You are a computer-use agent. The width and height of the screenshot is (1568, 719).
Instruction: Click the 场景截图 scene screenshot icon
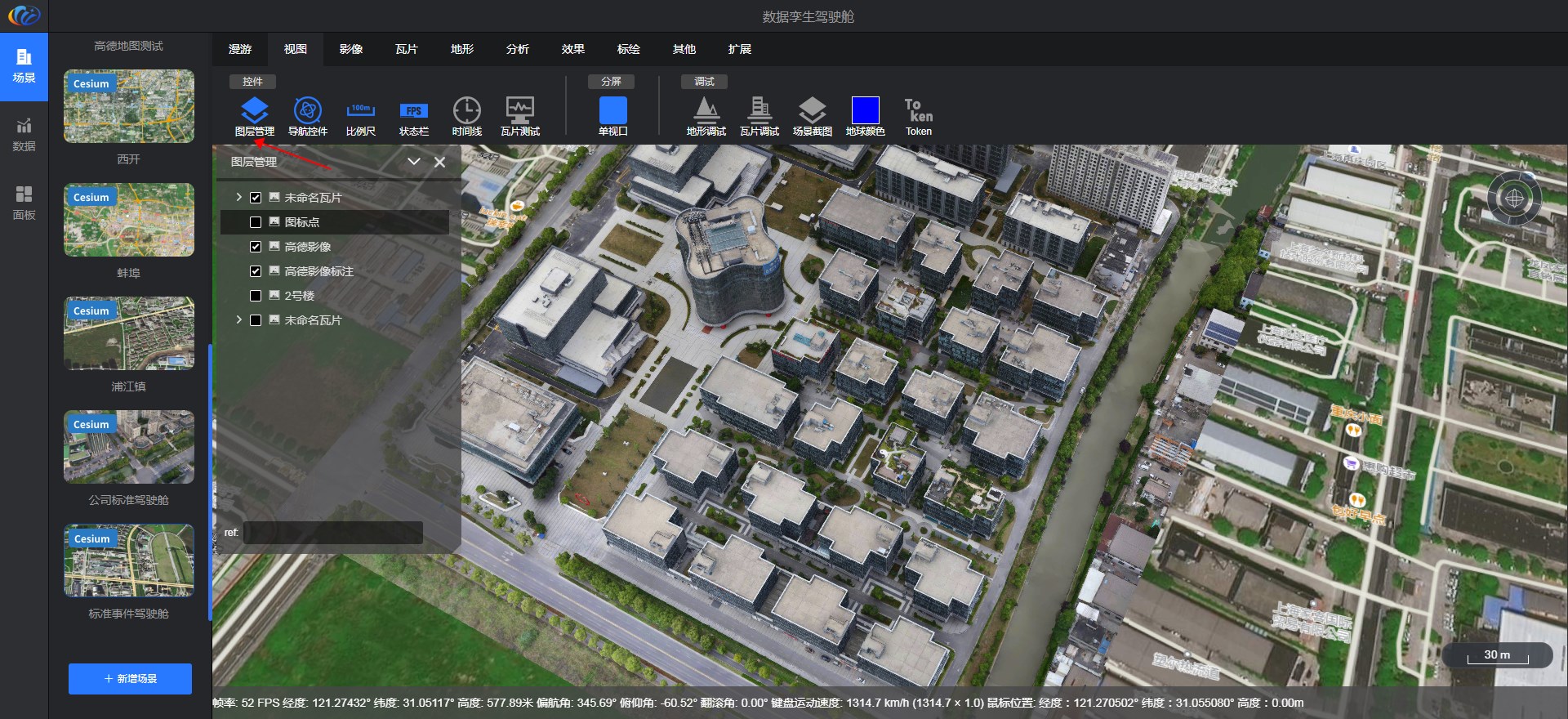pyautogui.click(x=812, y=111)
